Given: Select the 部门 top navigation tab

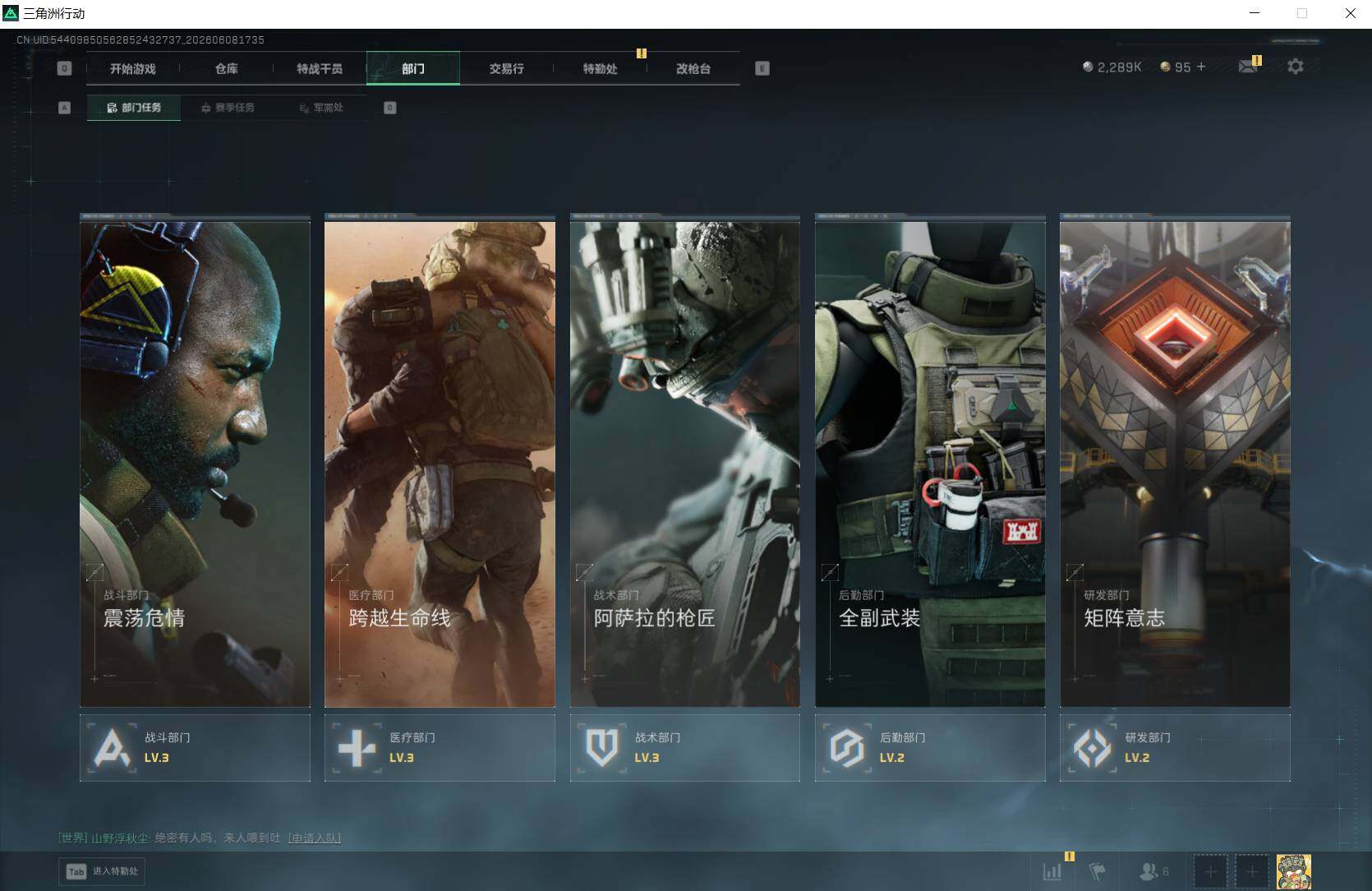Looking at the screenshot, I should 413,68.
